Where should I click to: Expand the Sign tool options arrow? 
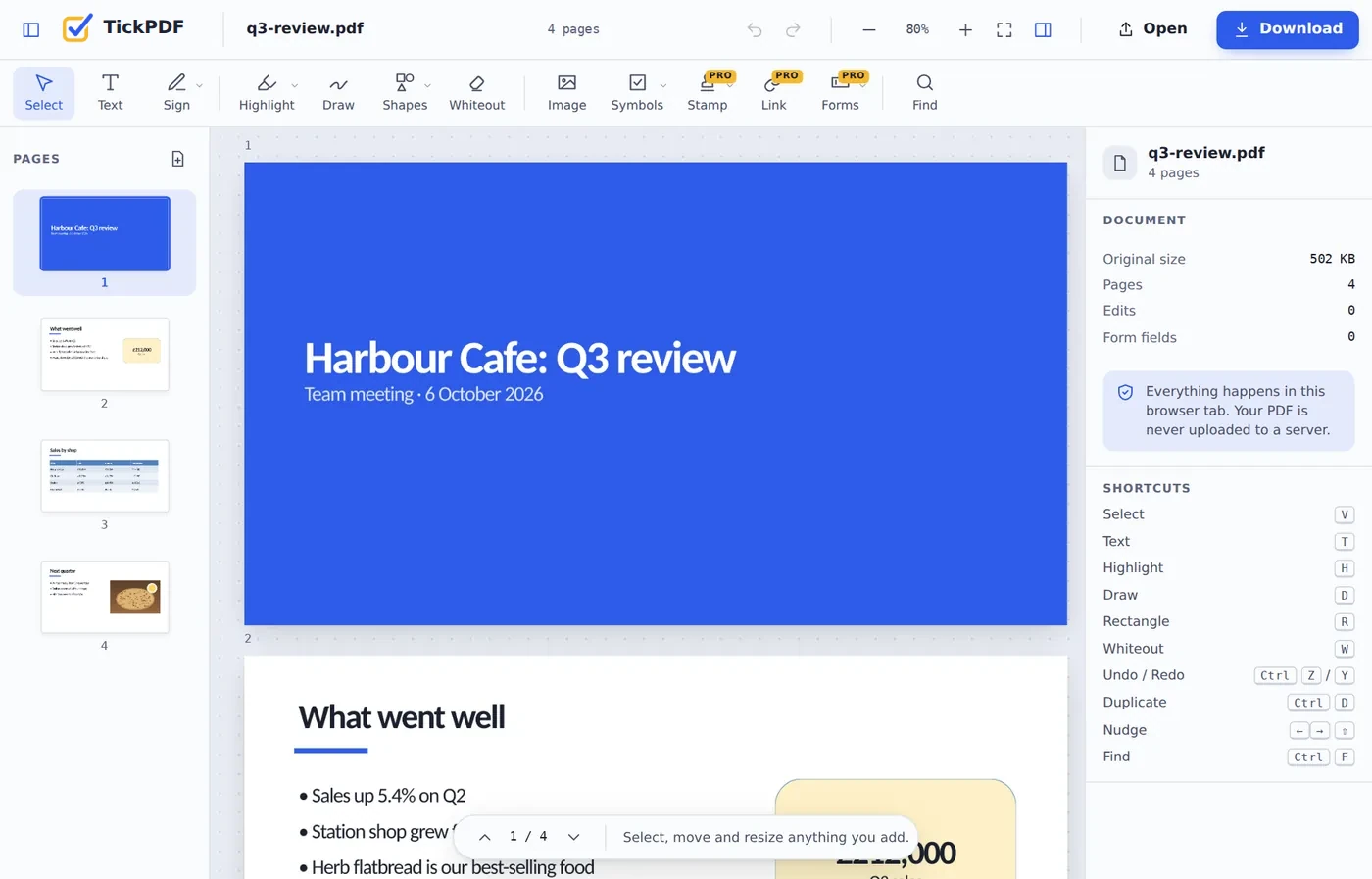pyautogui.click(x=200, y=85)
